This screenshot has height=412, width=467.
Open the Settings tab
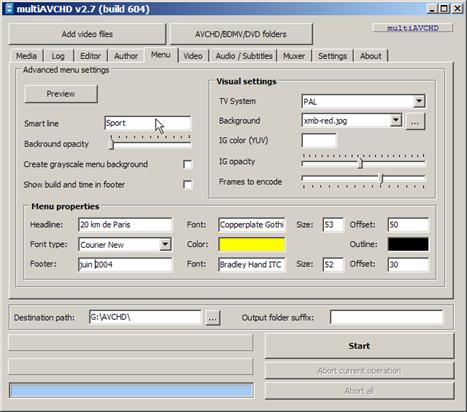pyautogui.click(x=333, y=56)
